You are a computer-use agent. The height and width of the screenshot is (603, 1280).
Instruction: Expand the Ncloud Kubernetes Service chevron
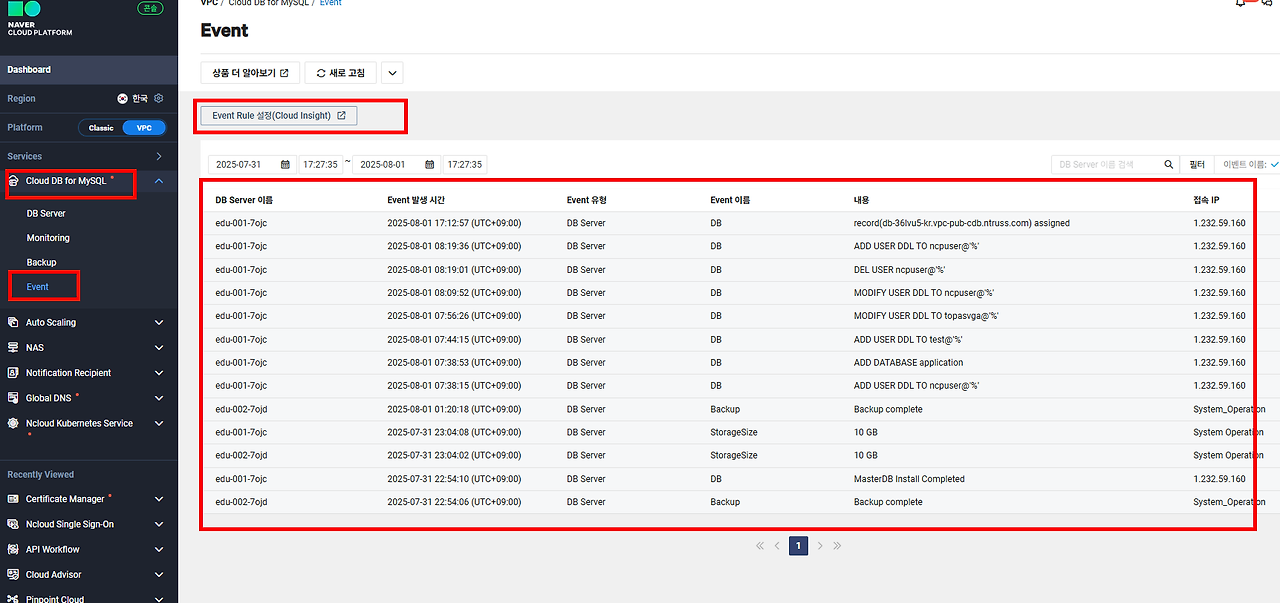(x=159, y=423)
